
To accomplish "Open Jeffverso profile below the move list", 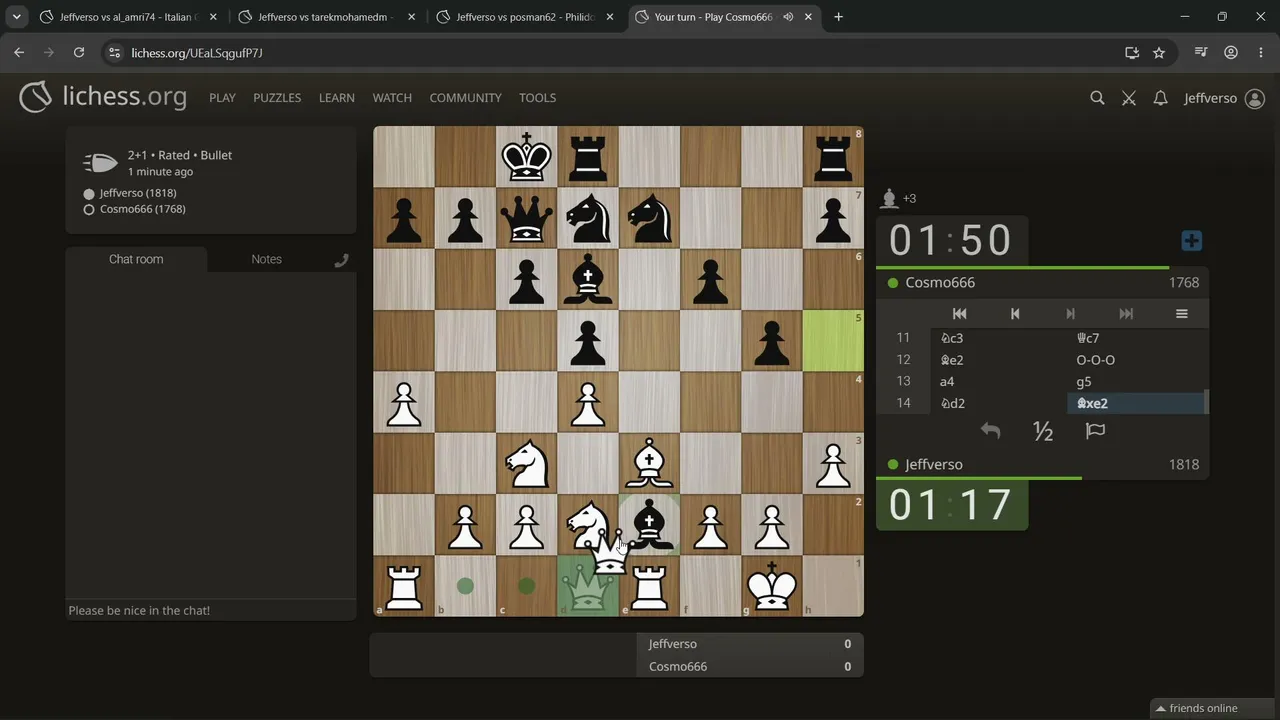I will pos(934,465).
